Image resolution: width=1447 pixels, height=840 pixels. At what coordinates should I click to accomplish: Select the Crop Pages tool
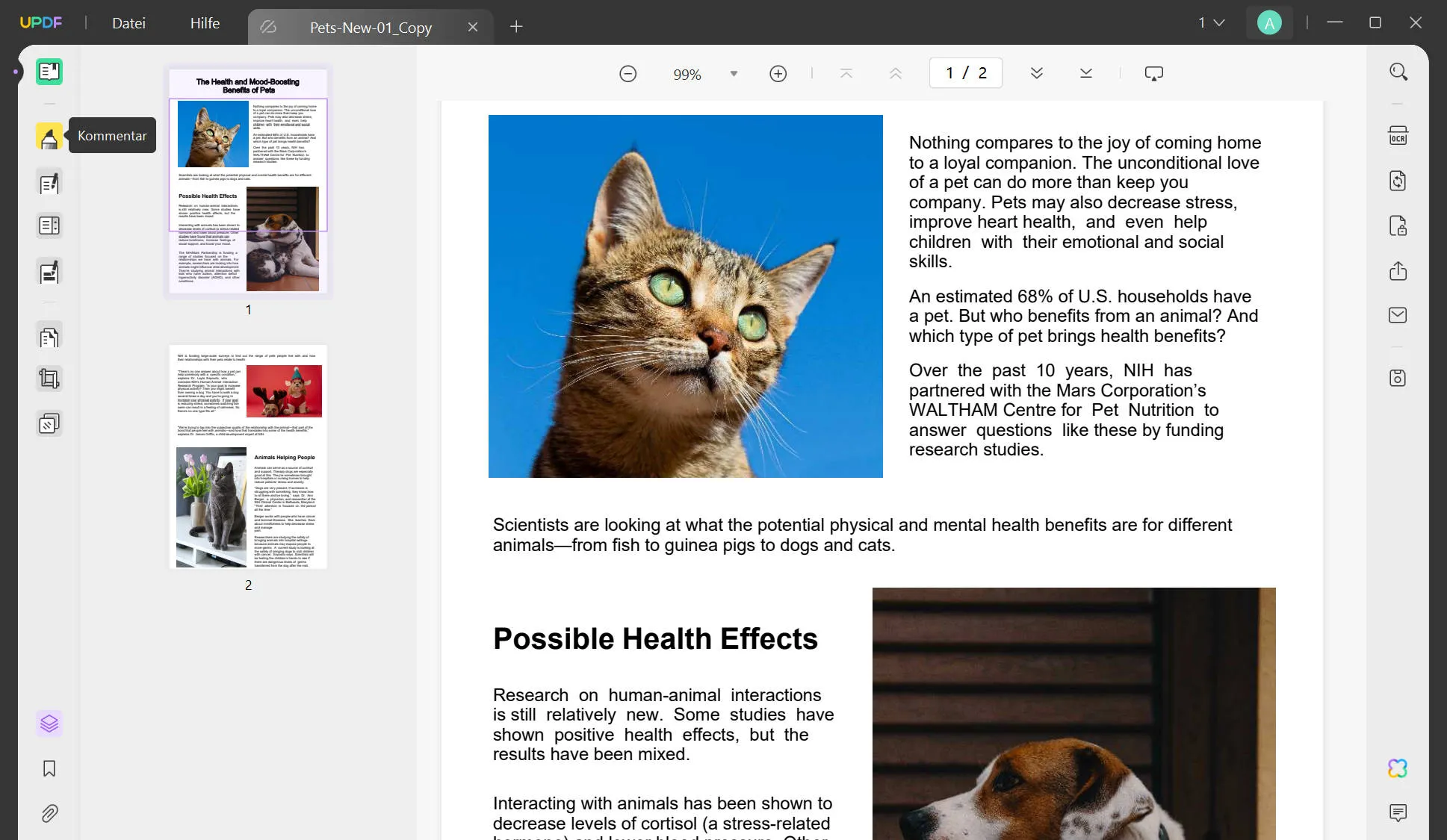(49, 379)
